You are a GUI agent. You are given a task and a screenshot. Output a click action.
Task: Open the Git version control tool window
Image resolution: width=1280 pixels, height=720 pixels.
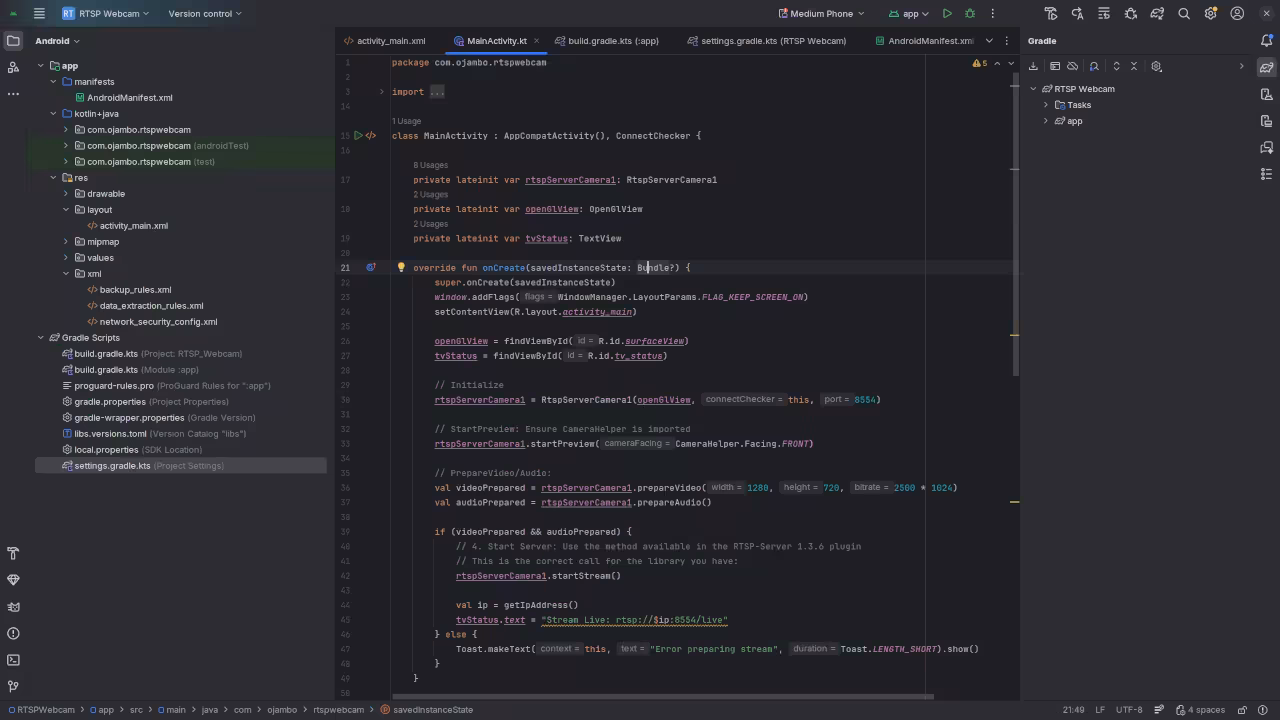13,686
